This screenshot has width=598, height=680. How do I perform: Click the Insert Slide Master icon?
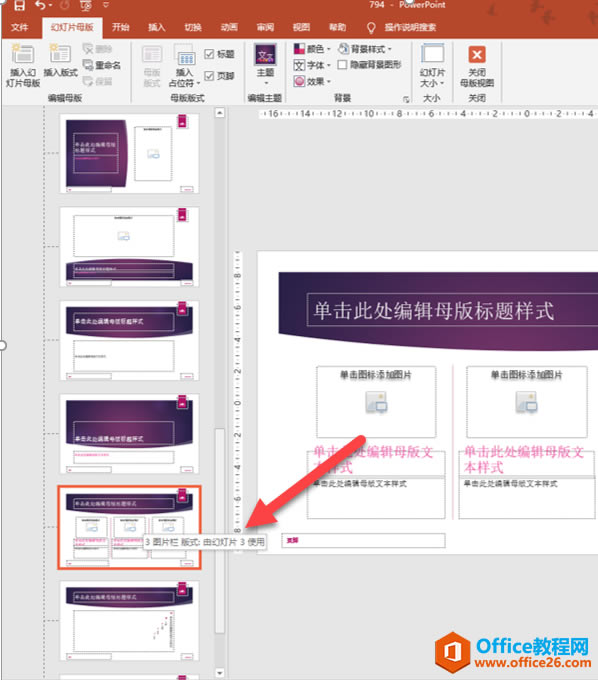(x=23, y=54)
